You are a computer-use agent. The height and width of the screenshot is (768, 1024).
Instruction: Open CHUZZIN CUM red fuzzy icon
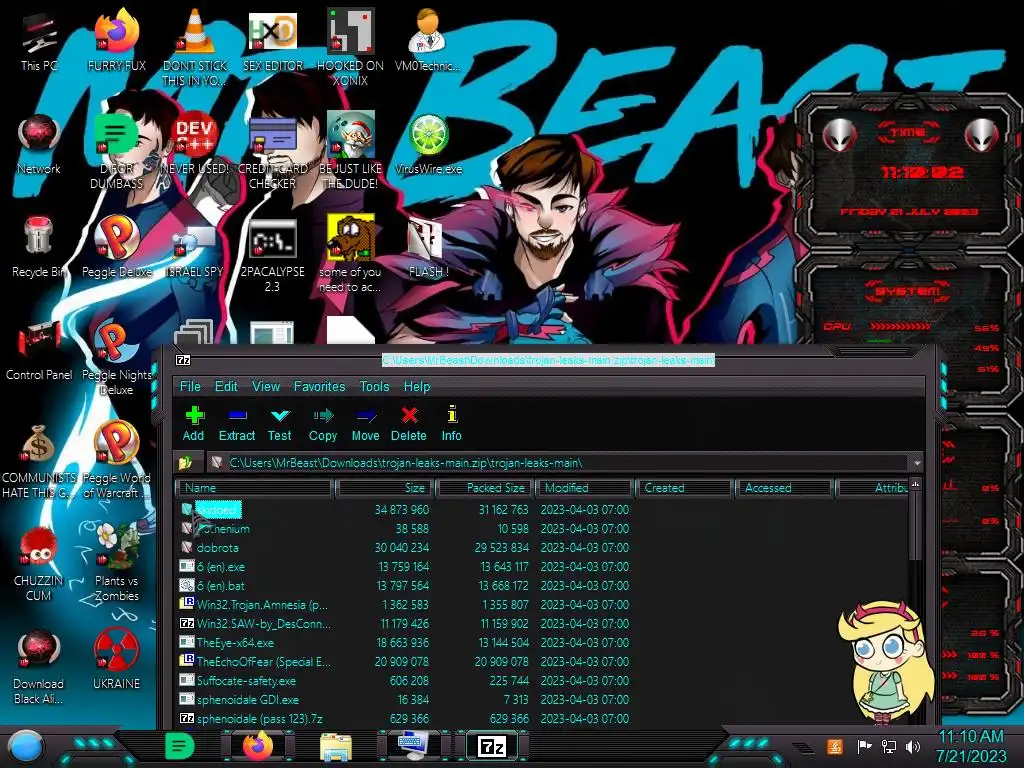click(39, 563)
